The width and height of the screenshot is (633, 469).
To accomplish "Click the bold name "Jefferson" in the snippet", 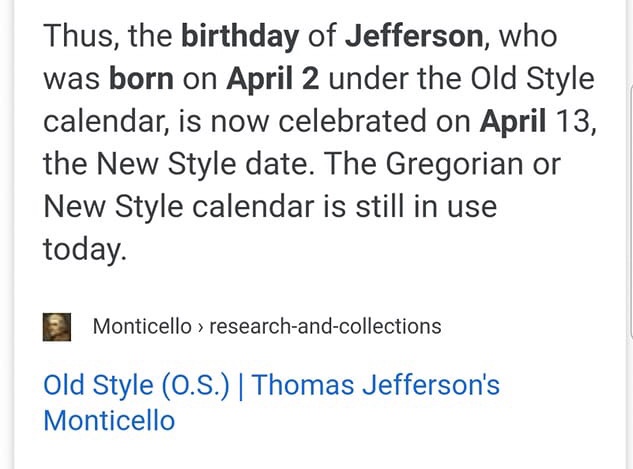I will [x=414, y=36].
